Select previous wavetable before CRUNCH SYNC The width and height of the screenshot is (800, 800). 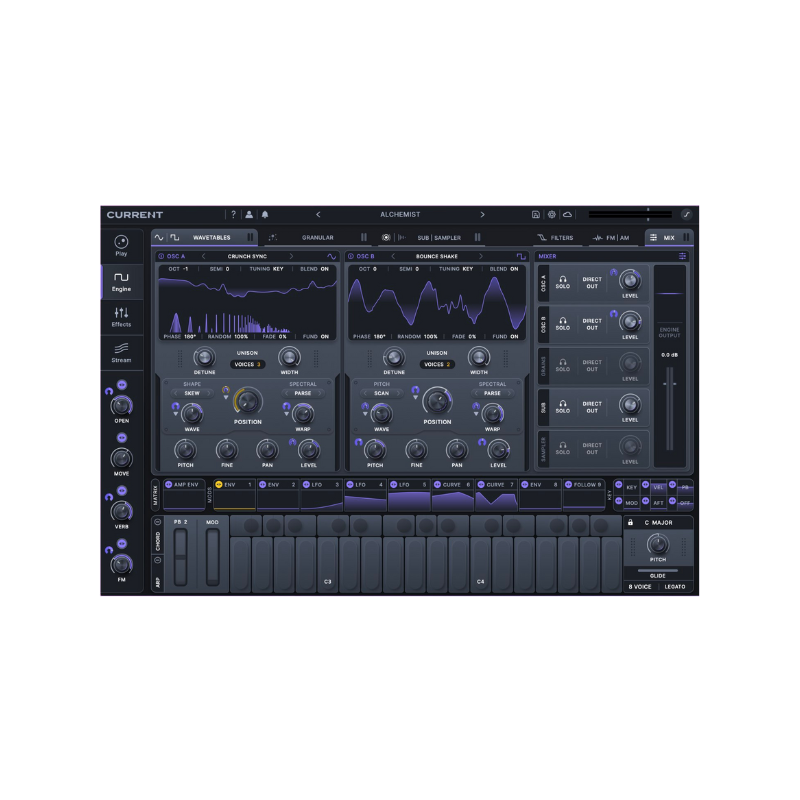click(204, 256)
